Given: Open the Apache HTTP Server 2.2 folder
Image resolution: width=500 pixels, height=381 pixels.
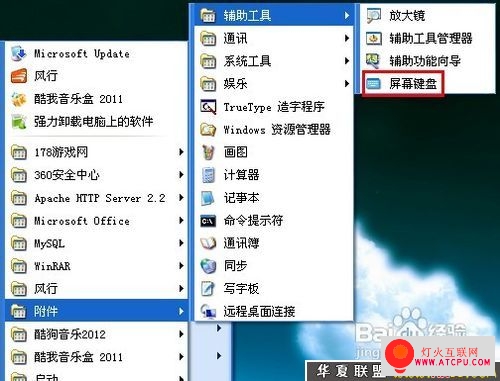Looking at the screenshot, I should [97, 198].
